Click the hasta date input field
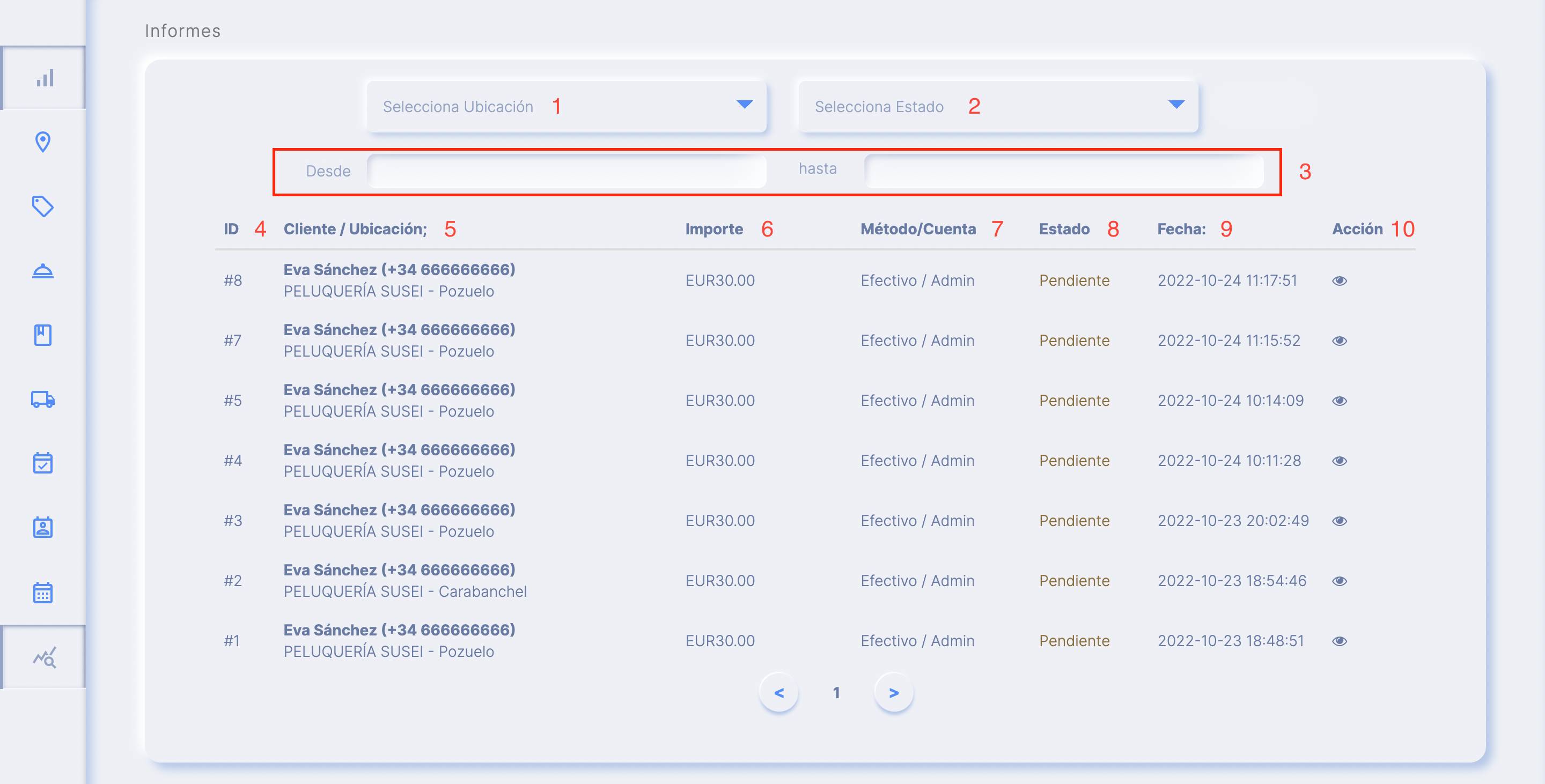The width and height of the screenshot is (1545, 784). [x=1063, y=171]
